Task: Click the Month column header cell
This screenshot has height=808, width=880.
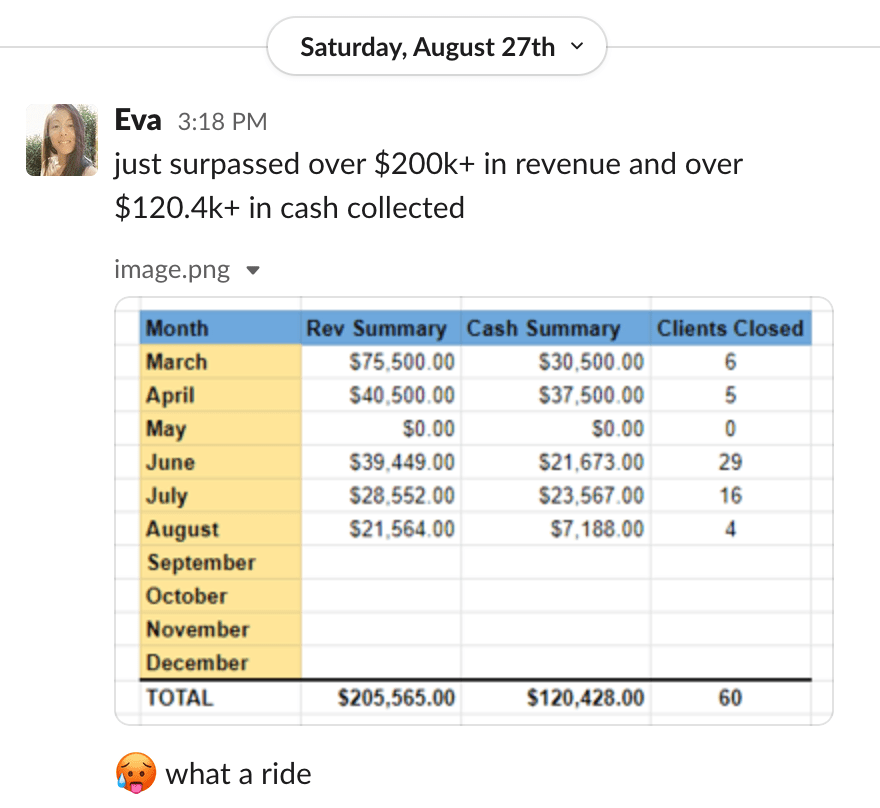Action: [x=178, y=328]
